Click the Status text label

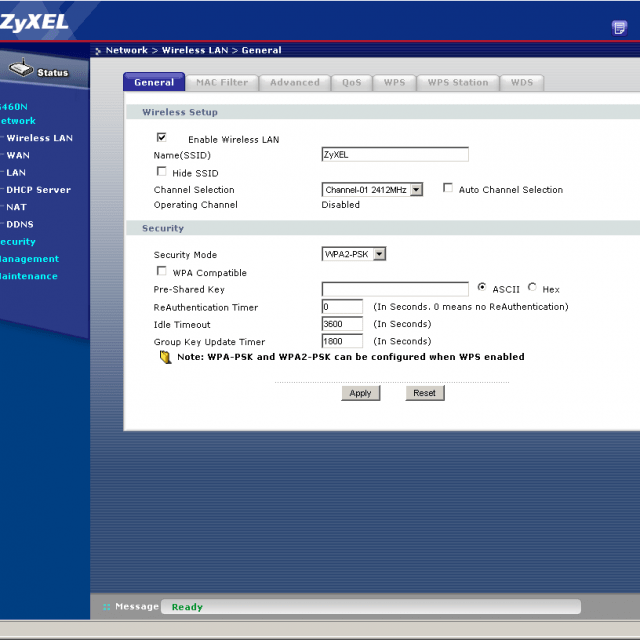[x=53, y=73]
